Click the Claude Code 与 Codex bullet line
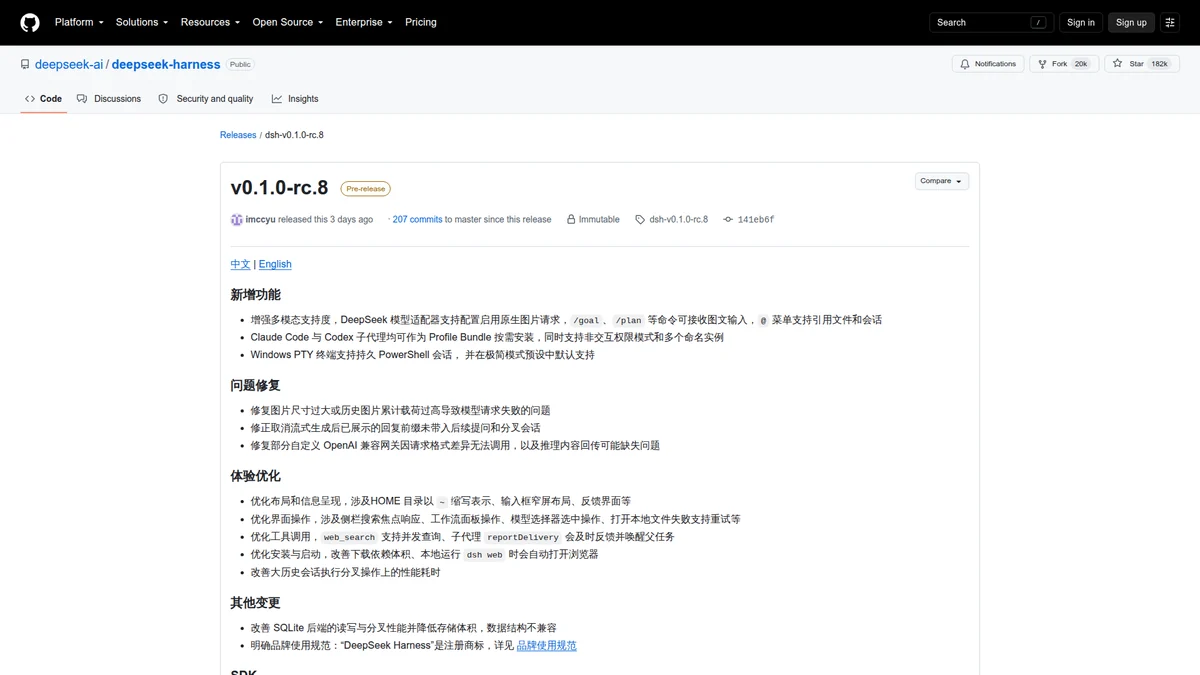Viewport: 1200px width, 675px height. tap(487, 337)
